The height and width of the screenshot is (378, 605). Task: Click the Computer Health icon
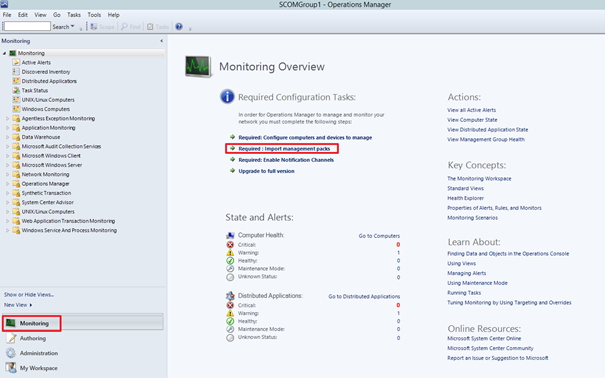coord(230,235)
